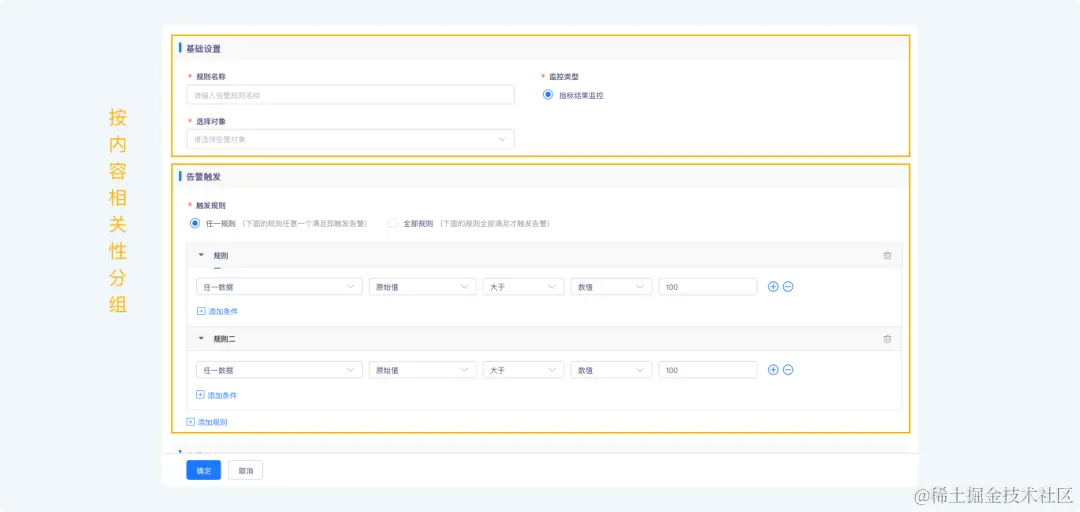The width and height of the screenshot is (1080, 512).
Task: Confirm with the blue 确定 button
Action: [203, 470]
